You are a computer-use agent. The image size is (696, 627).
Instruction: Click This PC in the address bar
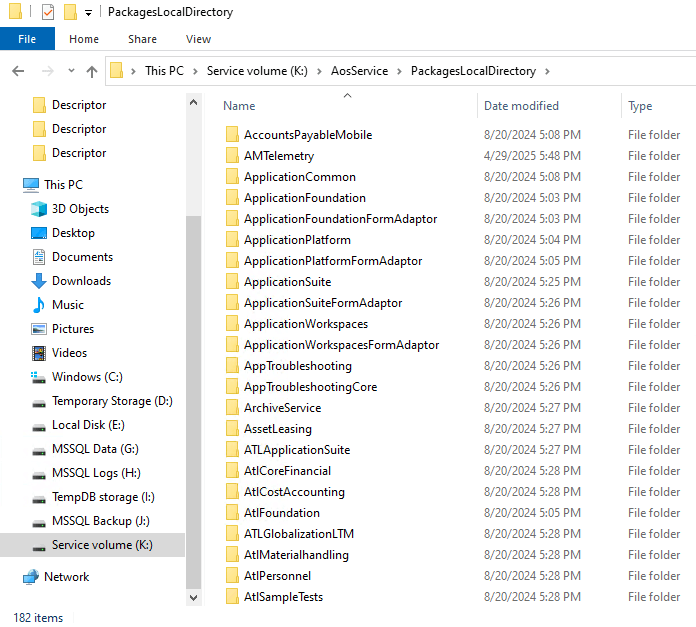coord(164,71)
